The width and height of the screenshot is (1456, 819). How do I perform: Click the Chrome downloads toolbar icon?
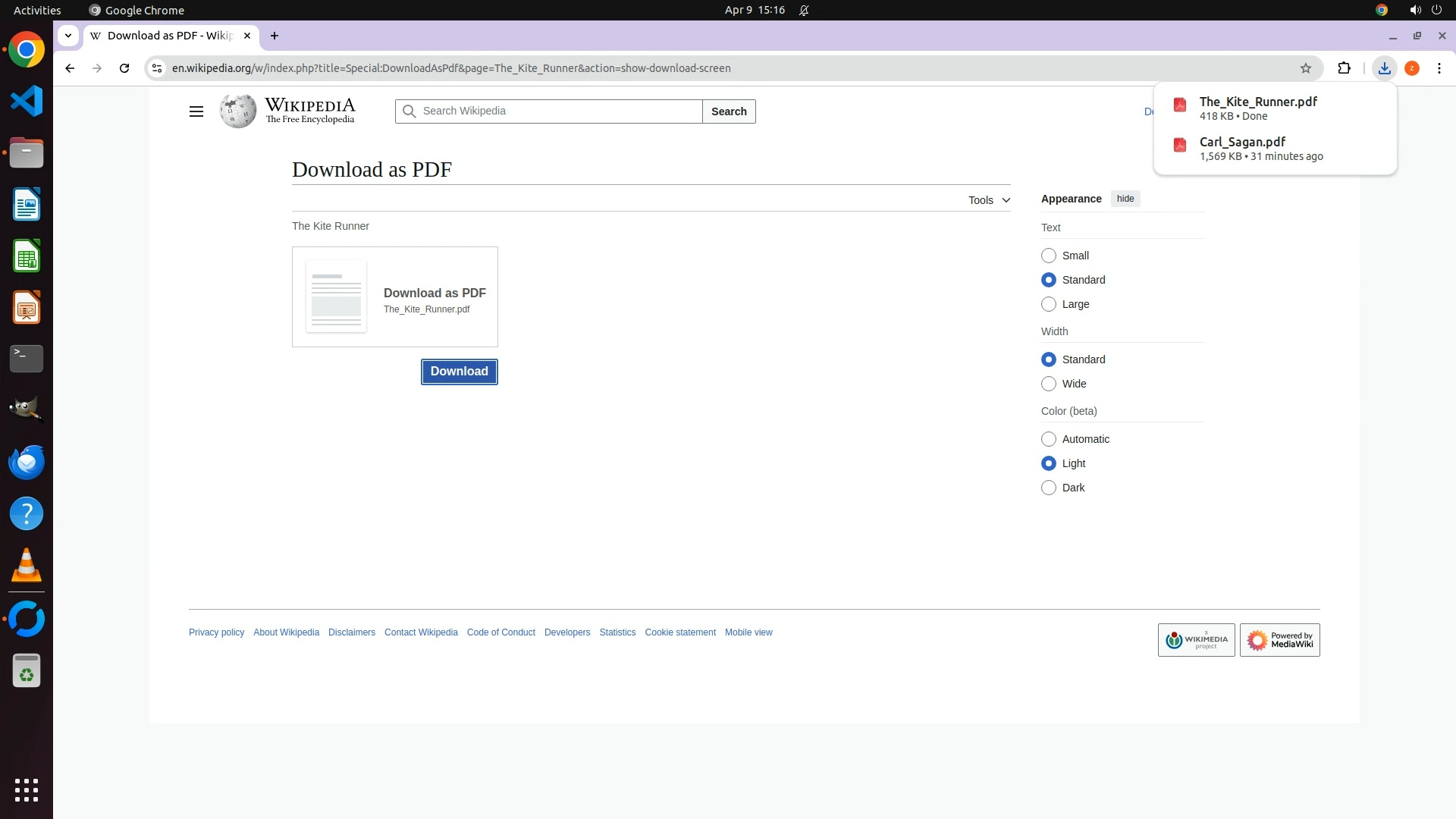pyautogui.click(x=1384, y=68)
